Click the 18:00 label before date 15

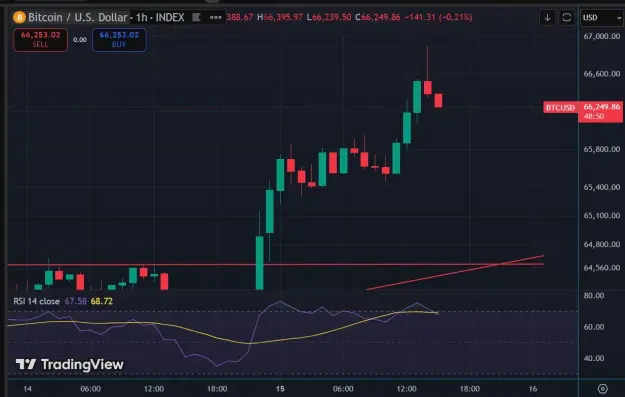coord(217,389)
